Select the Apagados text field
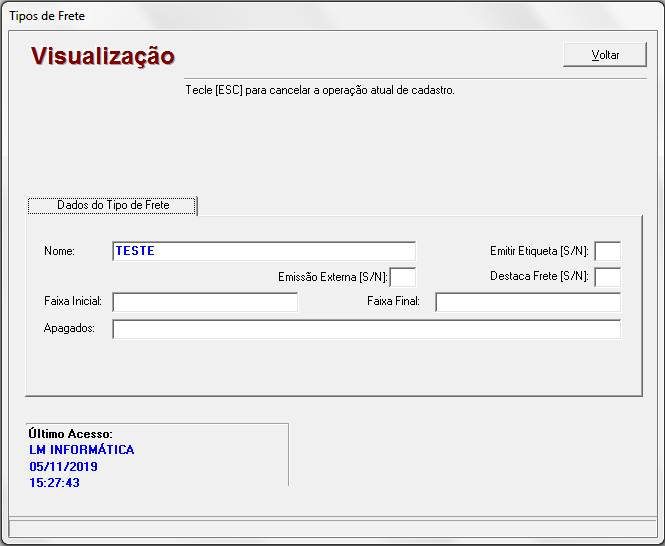 pos(366,329)
